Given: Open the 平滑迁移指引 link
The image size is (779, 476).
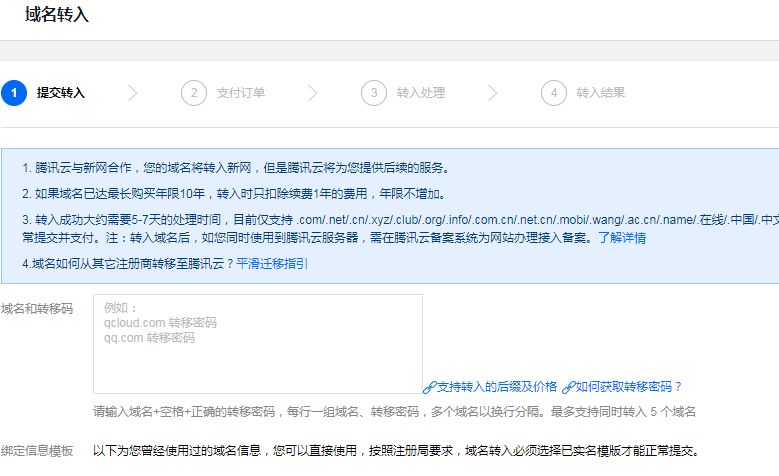Looking at the screenshot, I should click(x=272, y=264).
